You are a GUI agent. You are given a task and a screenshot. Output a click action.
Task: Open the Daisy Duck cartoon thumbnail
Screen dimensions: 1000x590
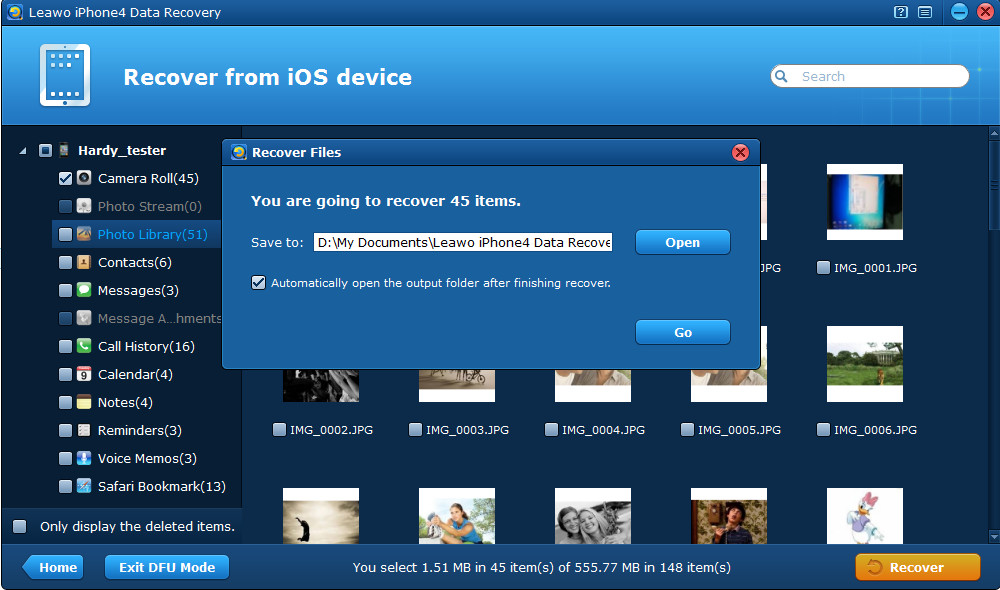(865, 516)
